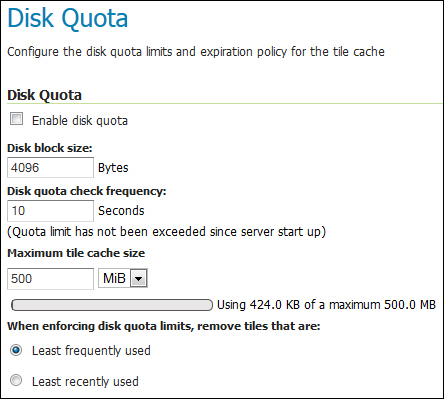Click the dropdown arrow next to MiB

tap(139, 279)
